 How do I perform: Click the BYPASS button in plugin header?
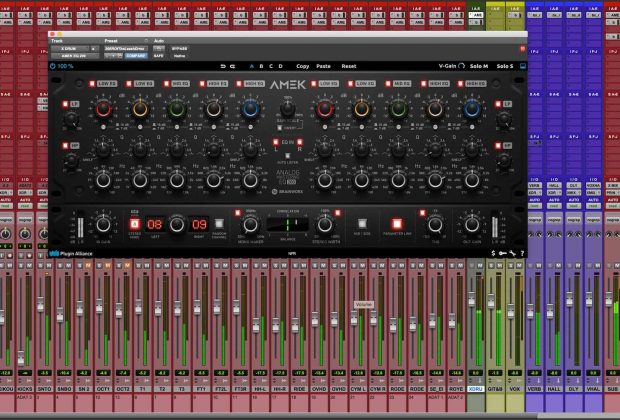[x=178, y=48]
